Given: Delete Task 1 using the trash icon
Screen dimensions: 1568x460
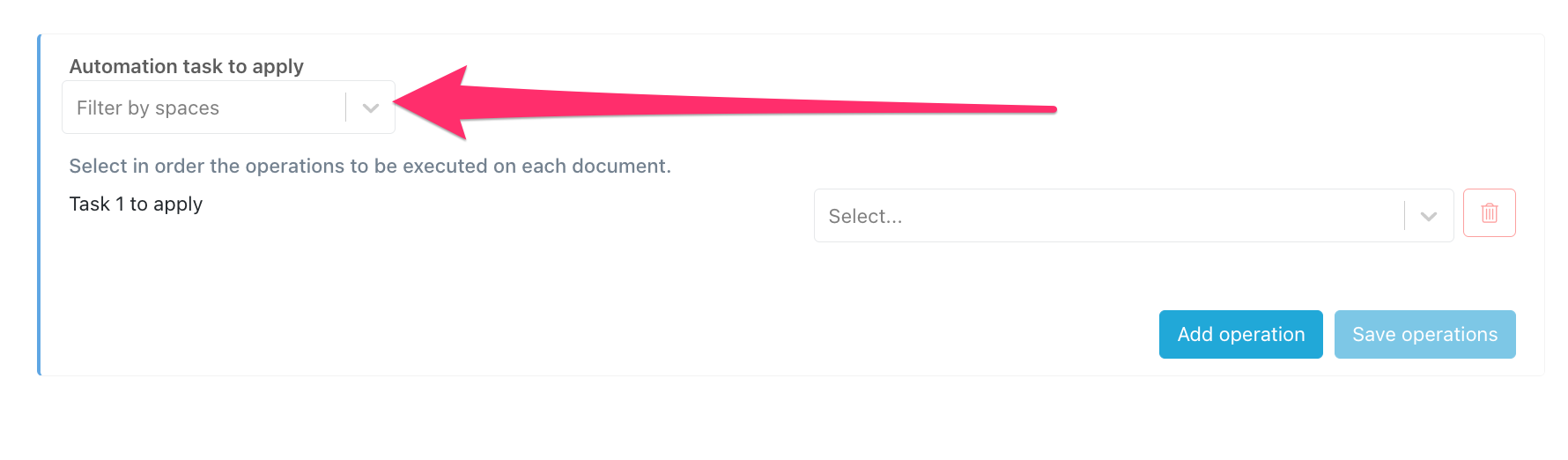Looking at the screenshot, I should click(1489, 212).
